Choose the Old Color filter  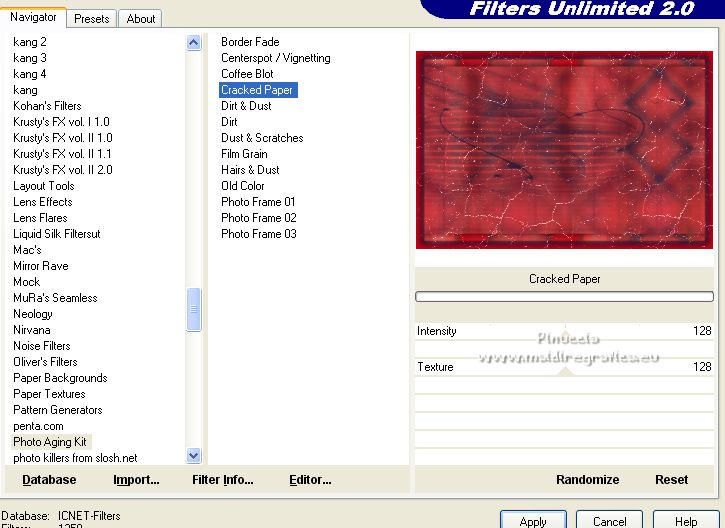tap(243, 186)
